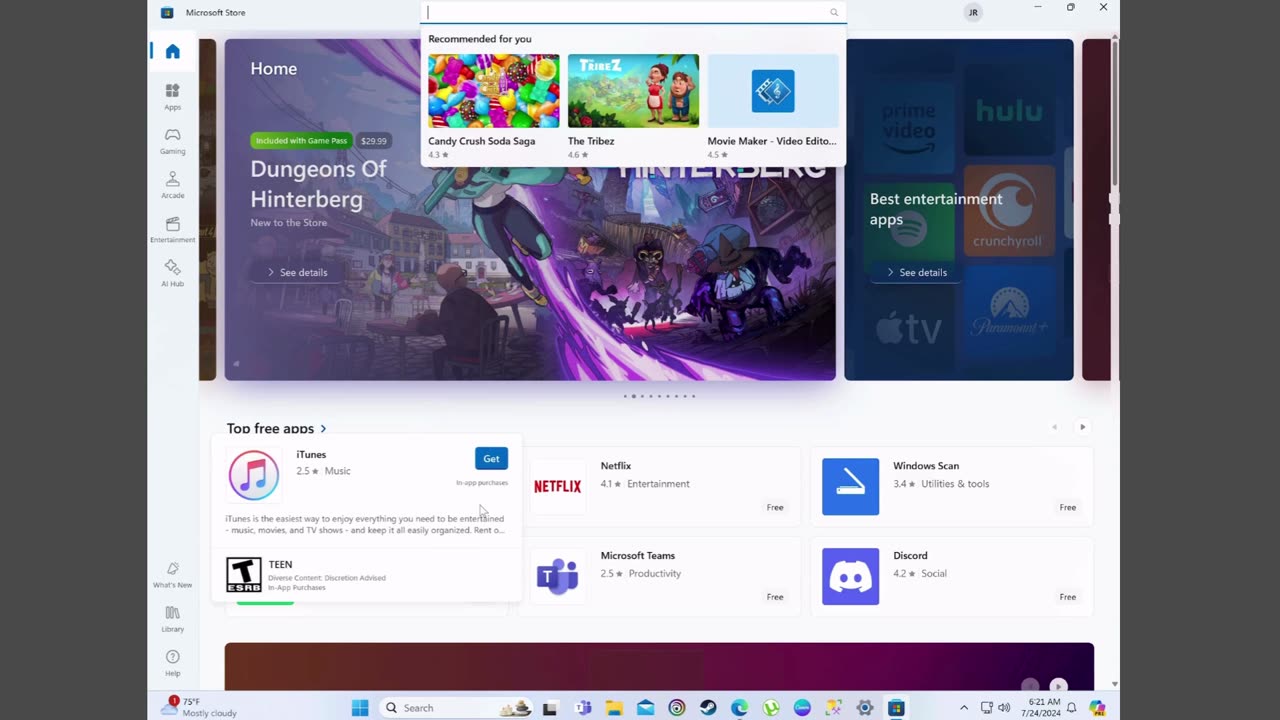Click the iTunes description text
The image size is (1280, 720).
tap(365, 524)
